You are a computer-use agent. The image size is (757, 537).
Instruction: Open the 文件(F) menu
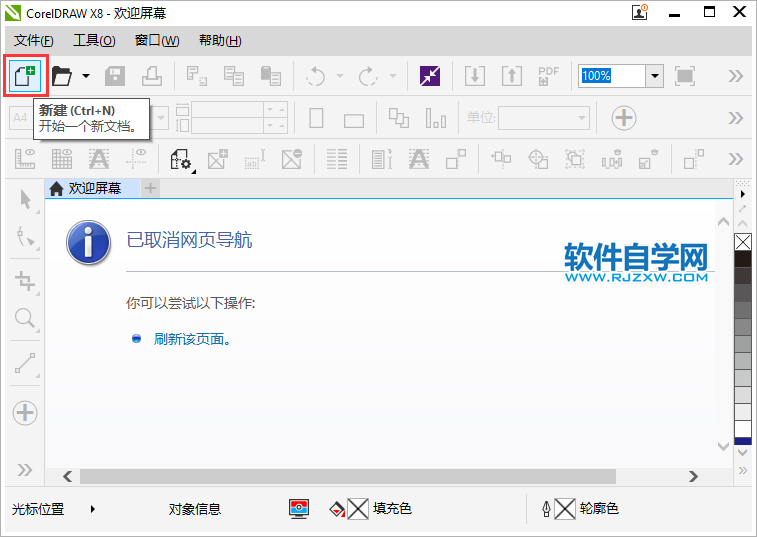pyautogui.click(x=33, y=41)
